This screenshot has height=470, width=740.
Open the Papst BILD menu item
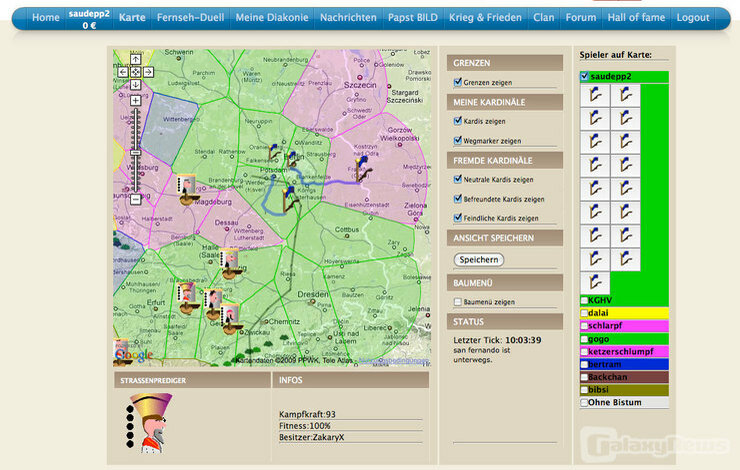412,18
